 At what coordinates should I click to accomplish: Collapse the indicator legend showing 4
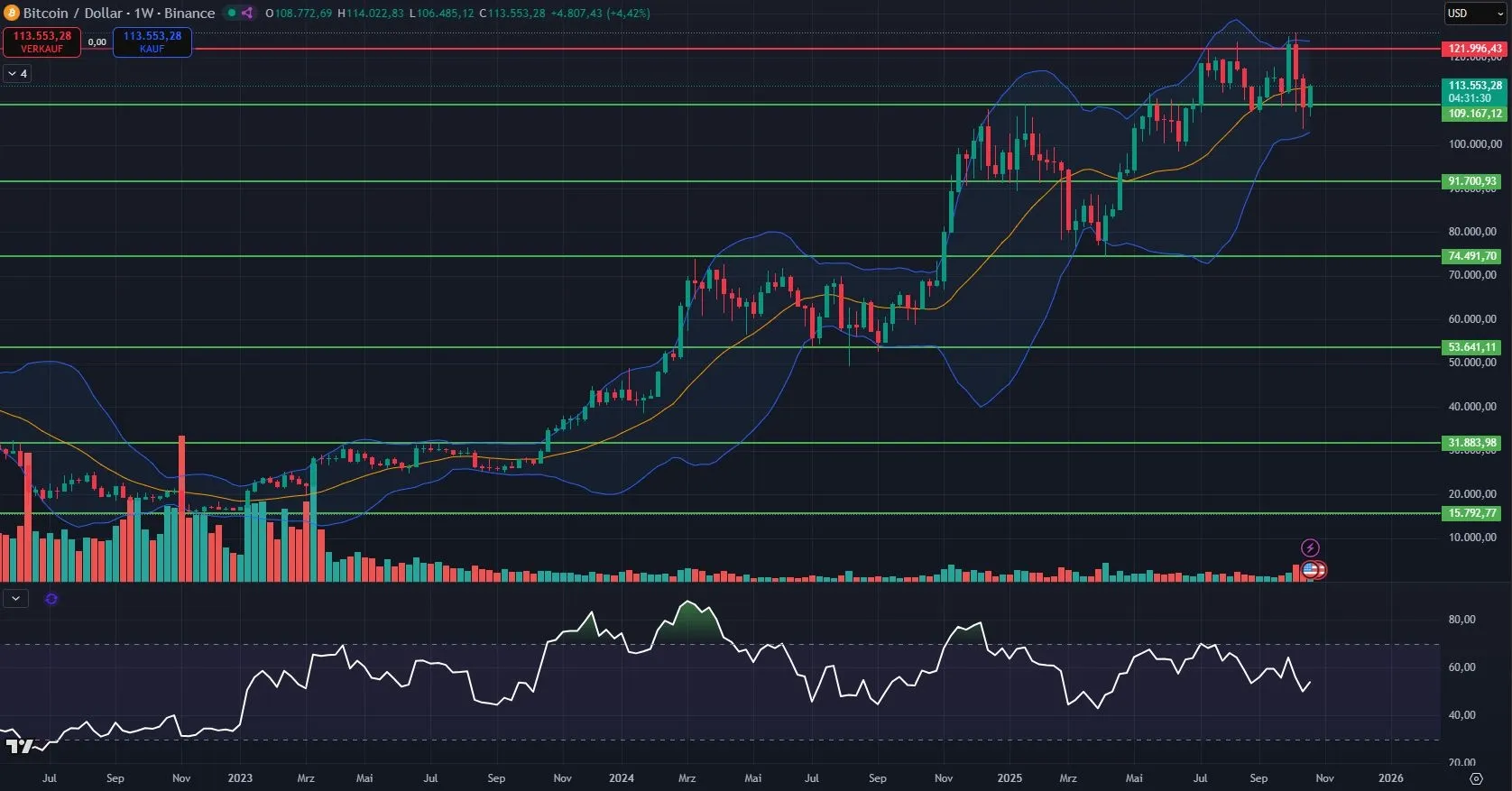(17, 74)
